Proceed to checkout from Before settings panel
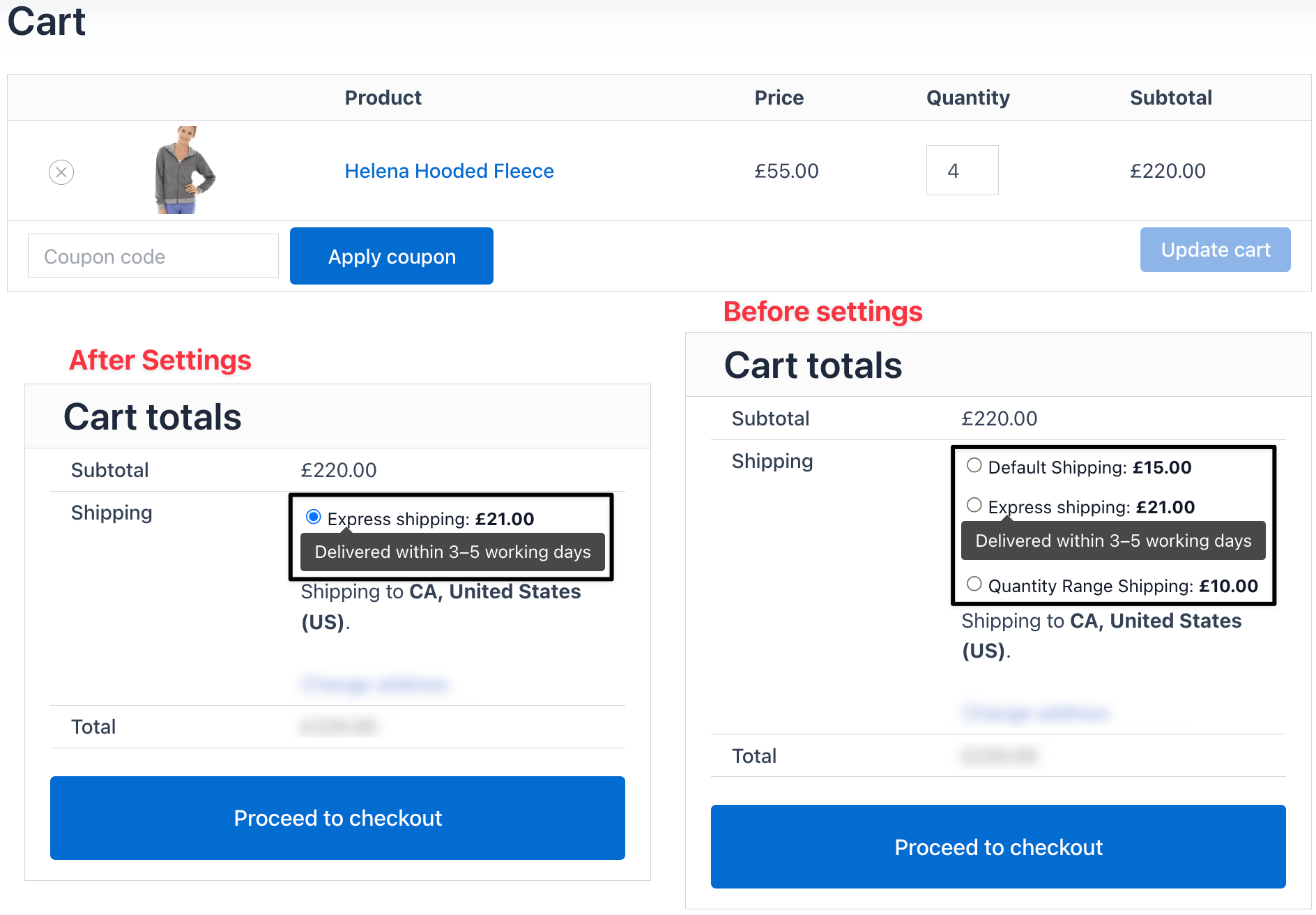The height and width of the screenshot is (915, 1316). [998, 847]
